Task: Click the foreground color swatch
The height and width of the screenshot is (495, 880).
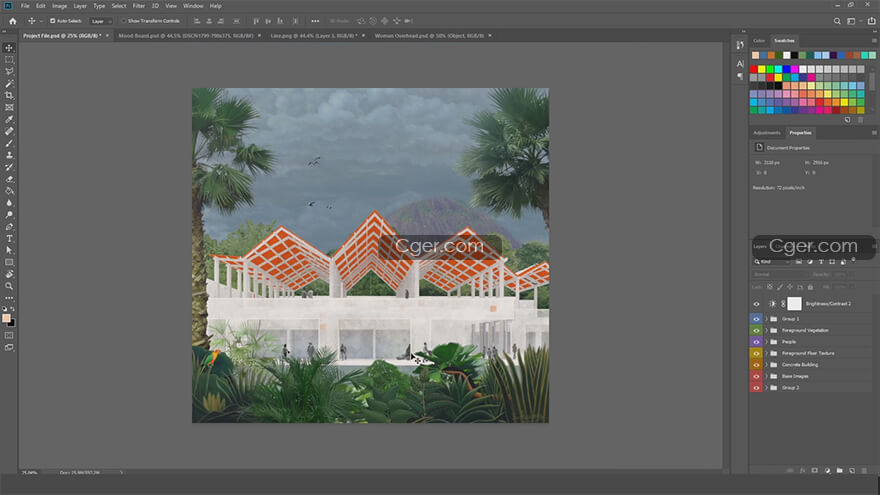Action: (6, 318)
